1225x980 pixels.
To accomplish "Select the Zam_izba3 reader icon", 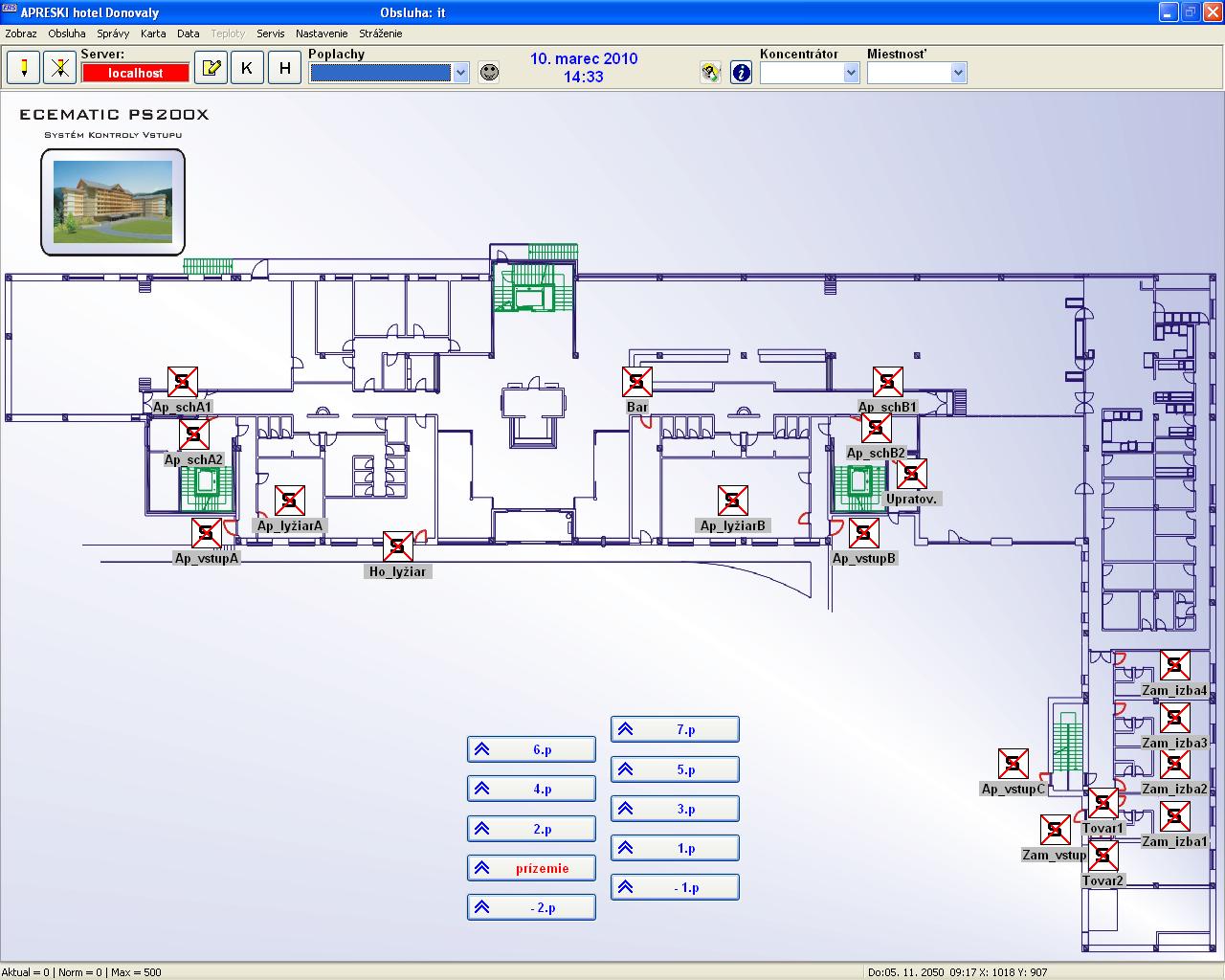I will click(1175, 718).
